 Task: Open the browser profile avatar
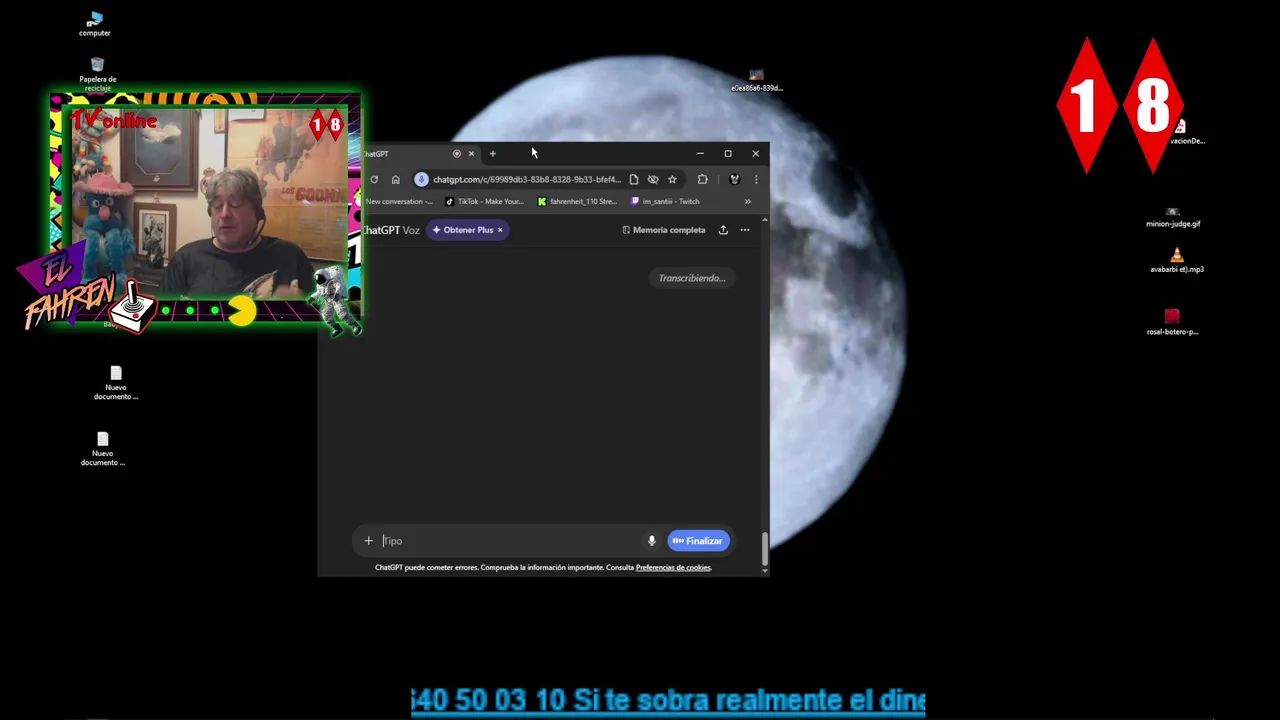pos(734,180)
